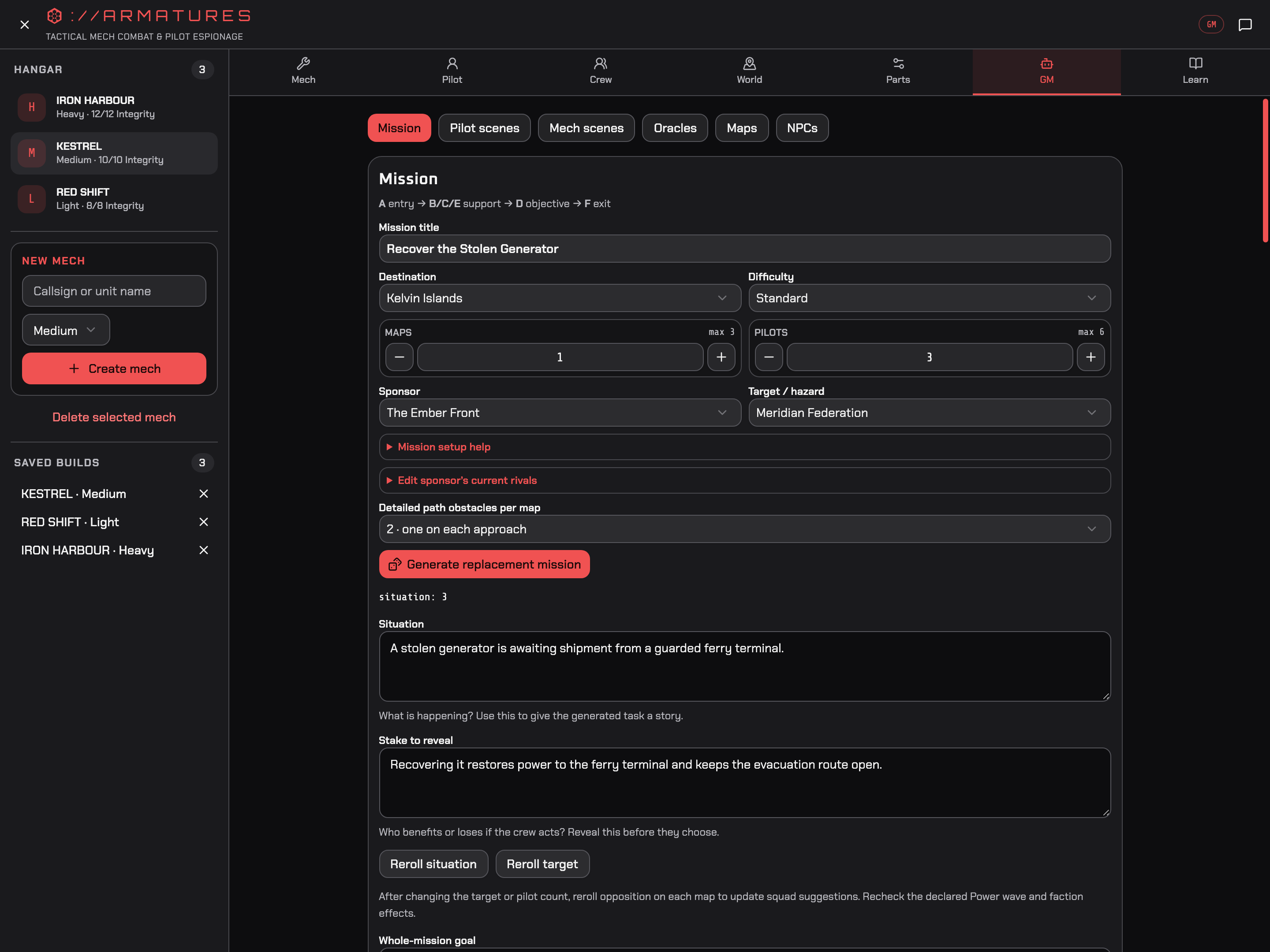This screenshot has width=1270, height=952.
Task: Open the Destination dropdown
Action: 560,298
